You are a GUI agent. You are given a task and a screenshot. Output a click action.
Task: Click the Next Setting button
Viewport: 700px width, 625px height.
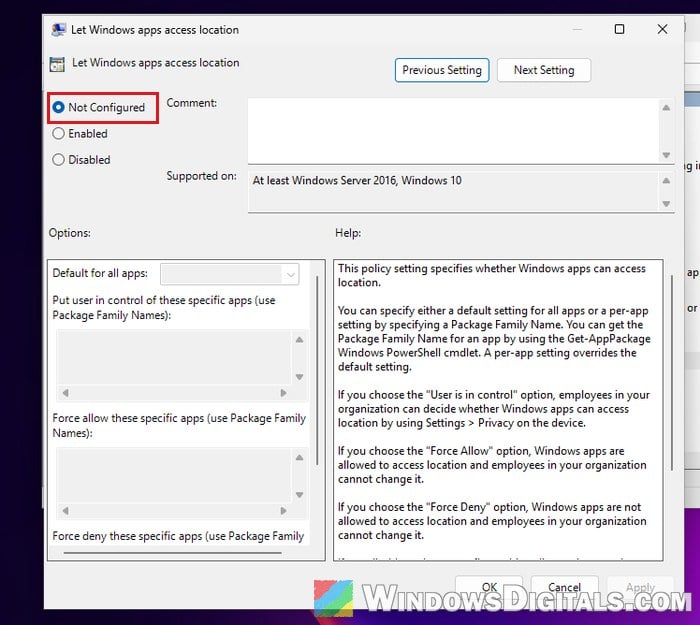click(x=544, y=70)
